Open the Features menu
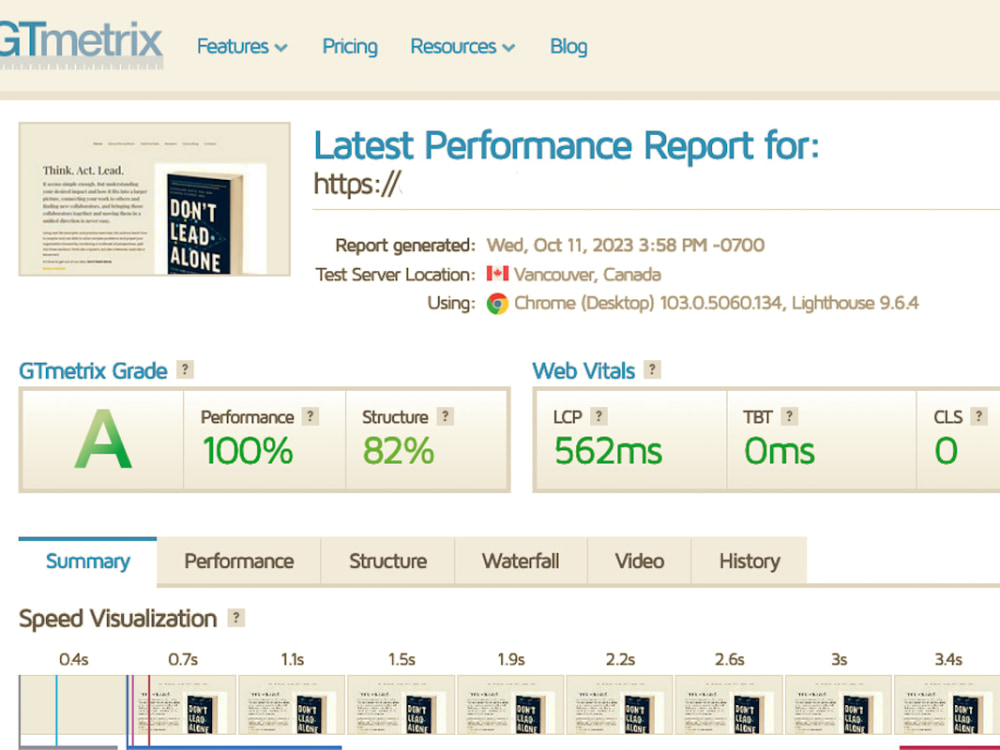The image size is (1000, 750). point(242,47)
